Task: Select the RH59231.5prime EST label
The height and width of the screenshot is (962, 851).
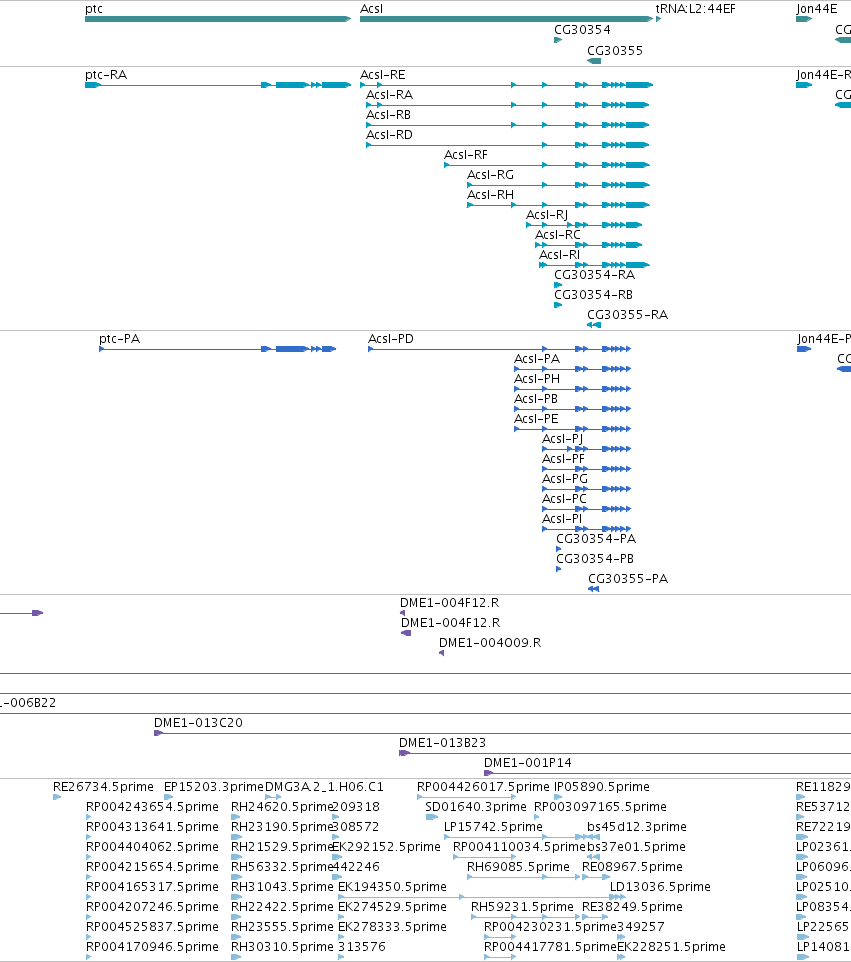Action: coord(522,907)
